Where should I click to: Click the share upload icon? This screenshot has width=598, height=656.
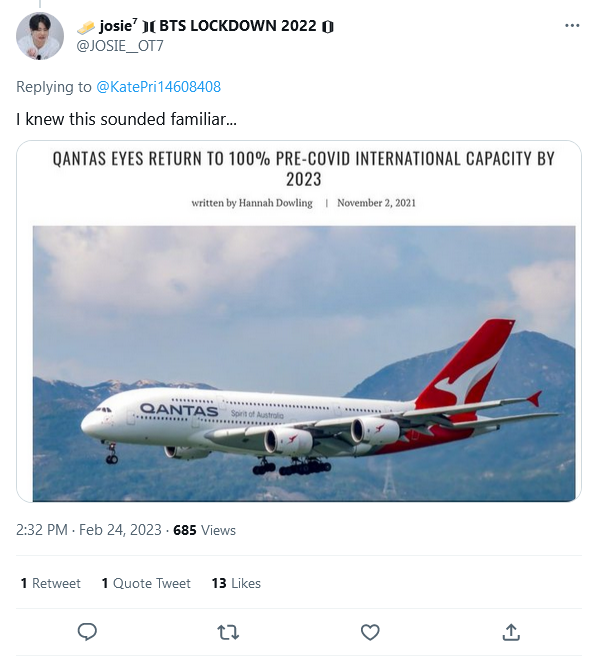(x=511, y=632)
